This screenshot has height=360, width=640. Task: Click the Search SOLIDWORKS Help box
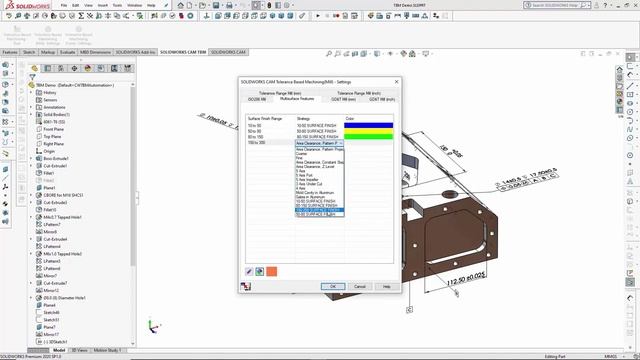(x=557, y=5)
